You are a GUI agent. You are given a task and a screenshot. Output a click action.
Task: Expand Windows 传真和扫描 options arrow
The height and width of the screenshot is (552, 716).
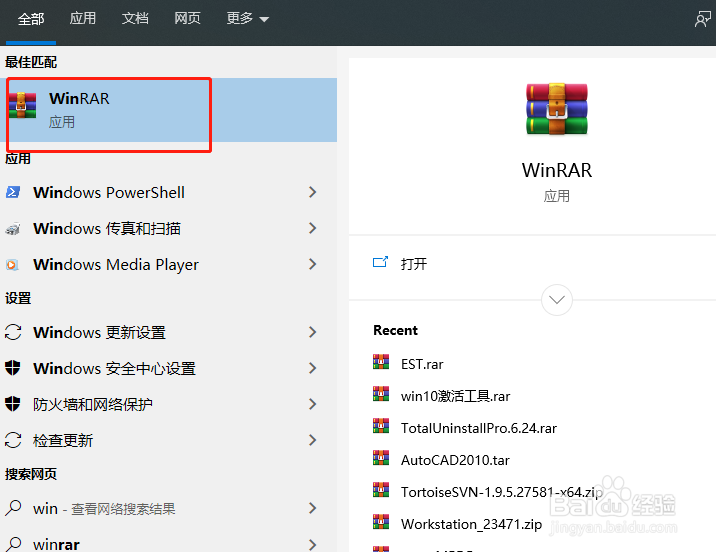point(312,228)
